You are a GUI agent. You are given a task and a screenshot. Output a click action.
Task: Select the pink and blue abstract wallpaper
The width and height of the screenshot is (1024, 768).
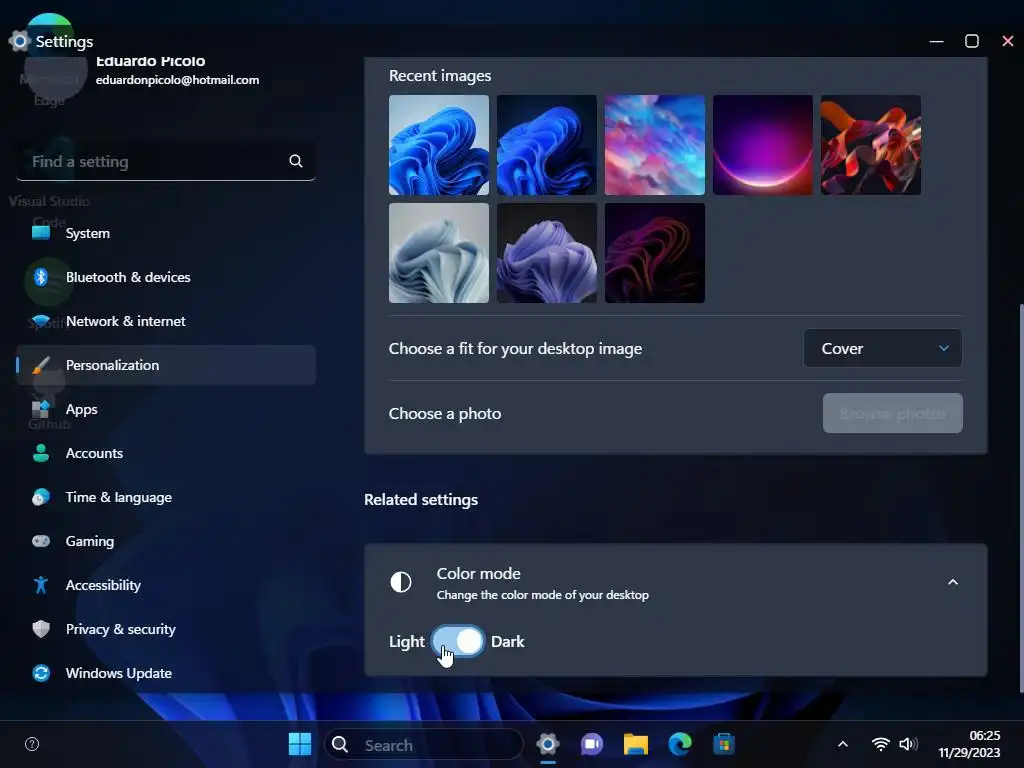click(x=655, y=145)
